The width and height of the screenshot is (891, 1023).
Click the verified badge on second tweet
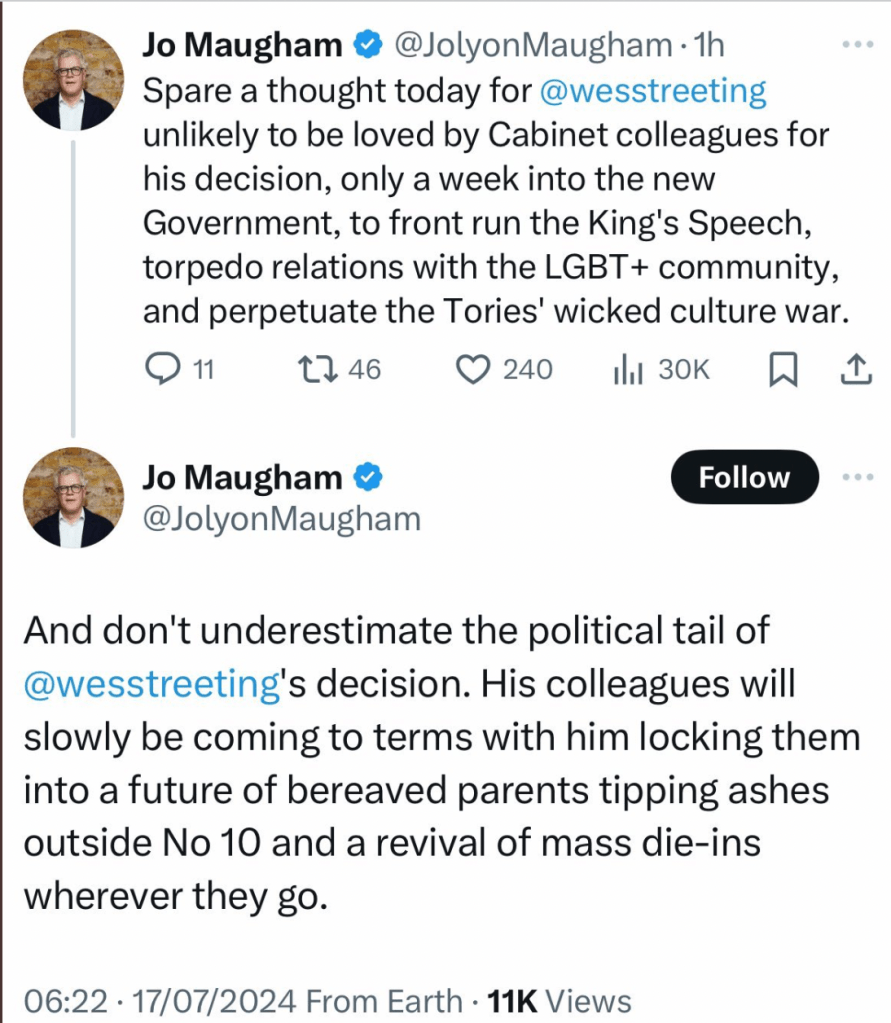pyautogui.click(x=369, y=479)
